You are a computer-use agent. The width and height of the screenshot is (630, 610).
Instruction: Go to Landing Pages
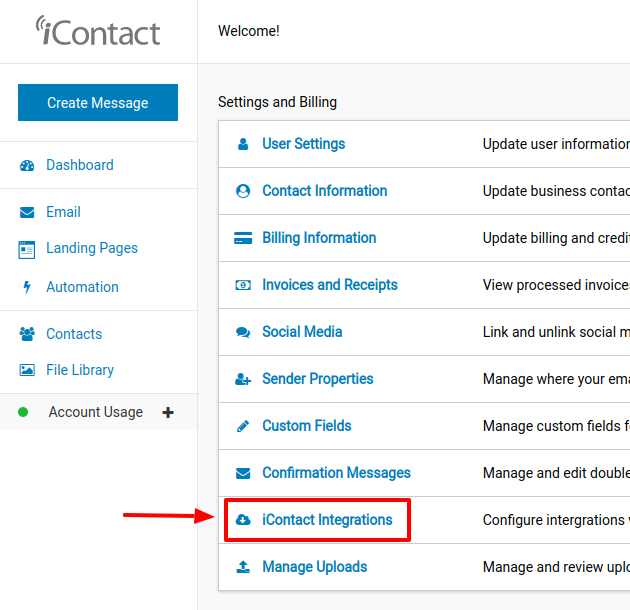pyautogui.click(x=92, y=248)
